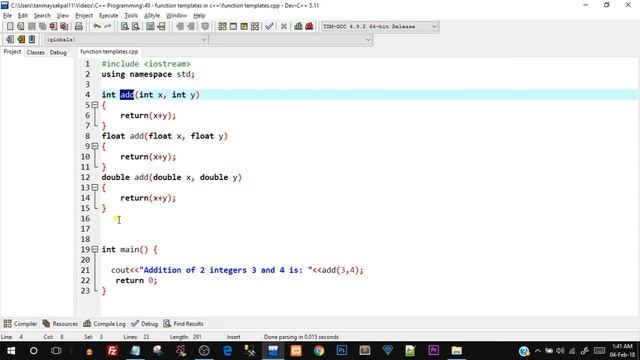Screen dimensions: 640x360
Task: Click the Run window icon
Action: click(x=233, y=27)
